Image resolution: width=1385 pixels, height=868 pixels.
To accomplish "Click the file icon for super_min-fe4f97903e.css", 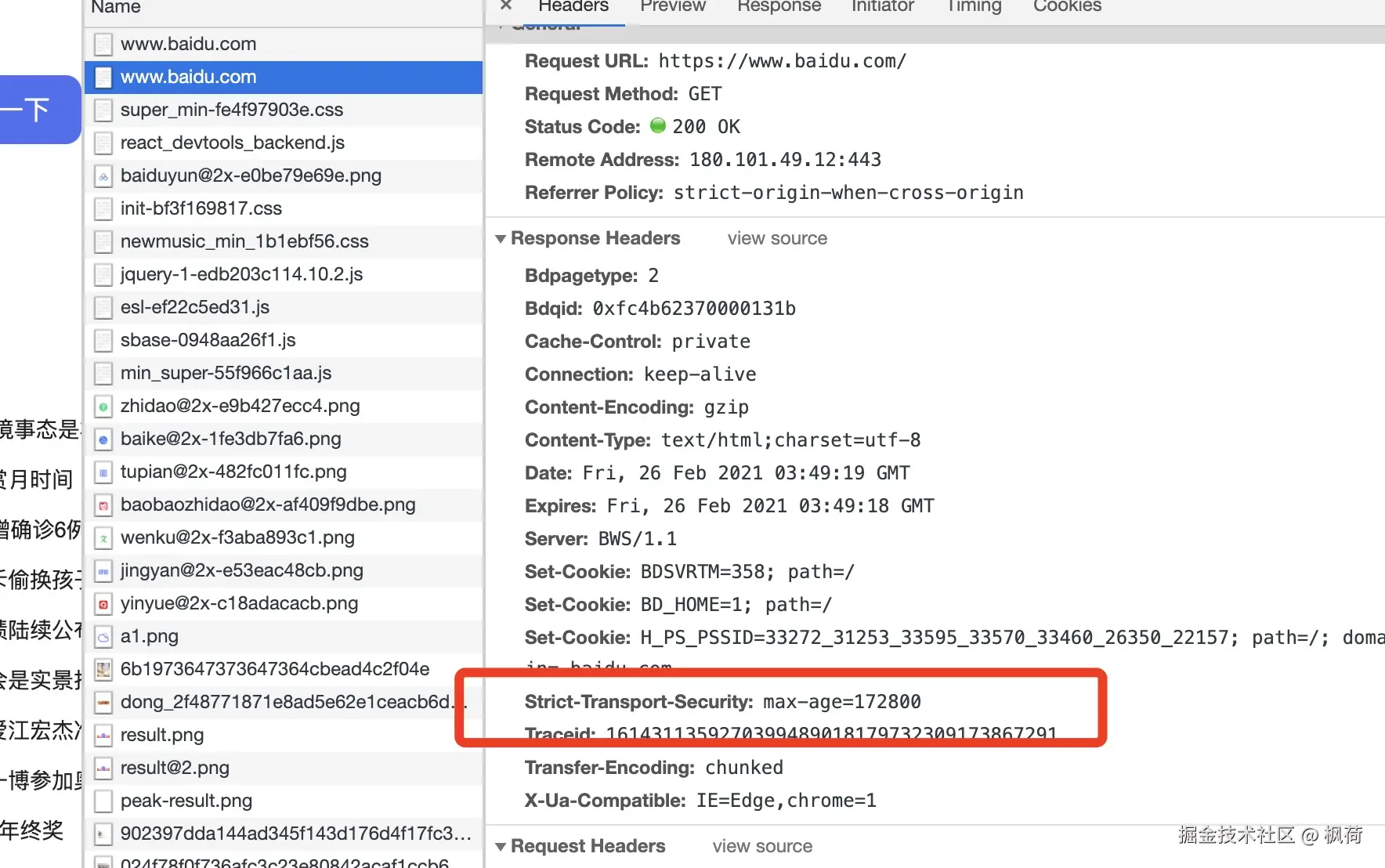I will (103, 110).
